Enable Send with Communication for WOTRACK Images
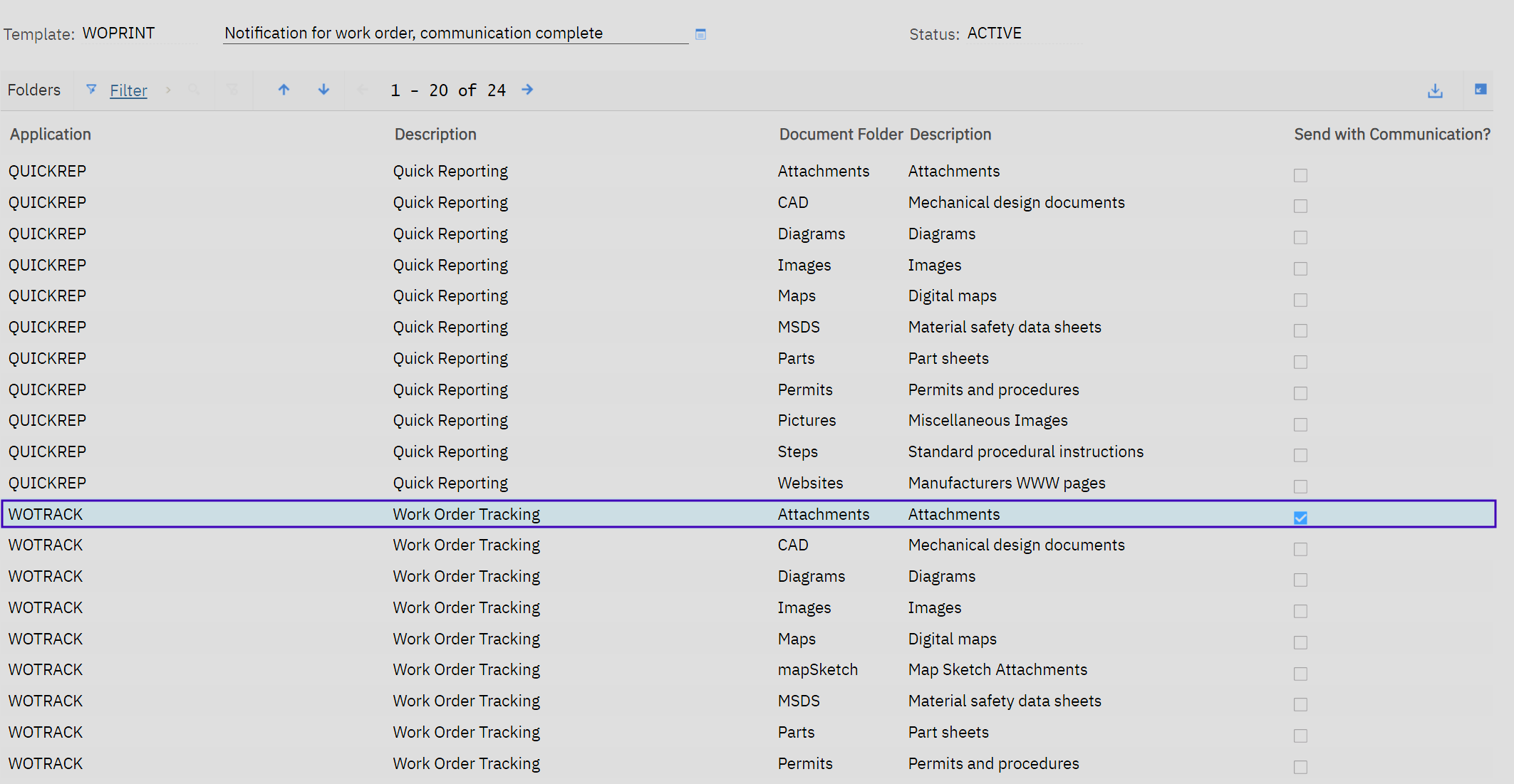 click(x=1300, y=611)
